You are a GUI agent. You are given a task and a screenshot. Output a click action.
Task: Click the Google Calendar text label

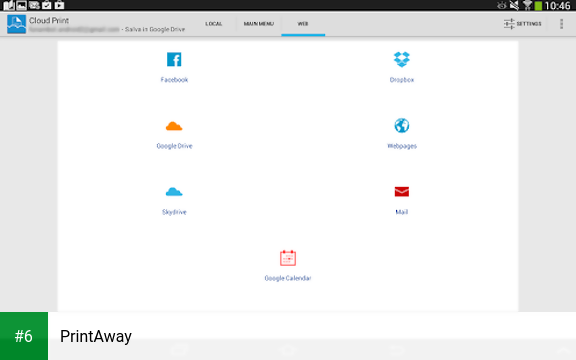288,278
